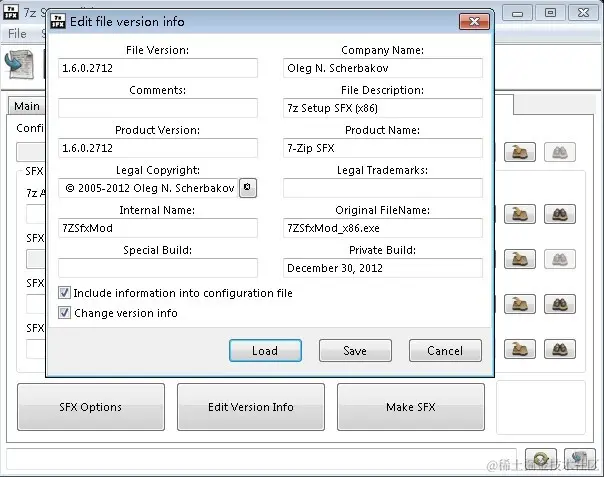The height and width of the screenshot is (477, 604).
Task: Click the Original FileName field
Action: (x=383, y=228)
